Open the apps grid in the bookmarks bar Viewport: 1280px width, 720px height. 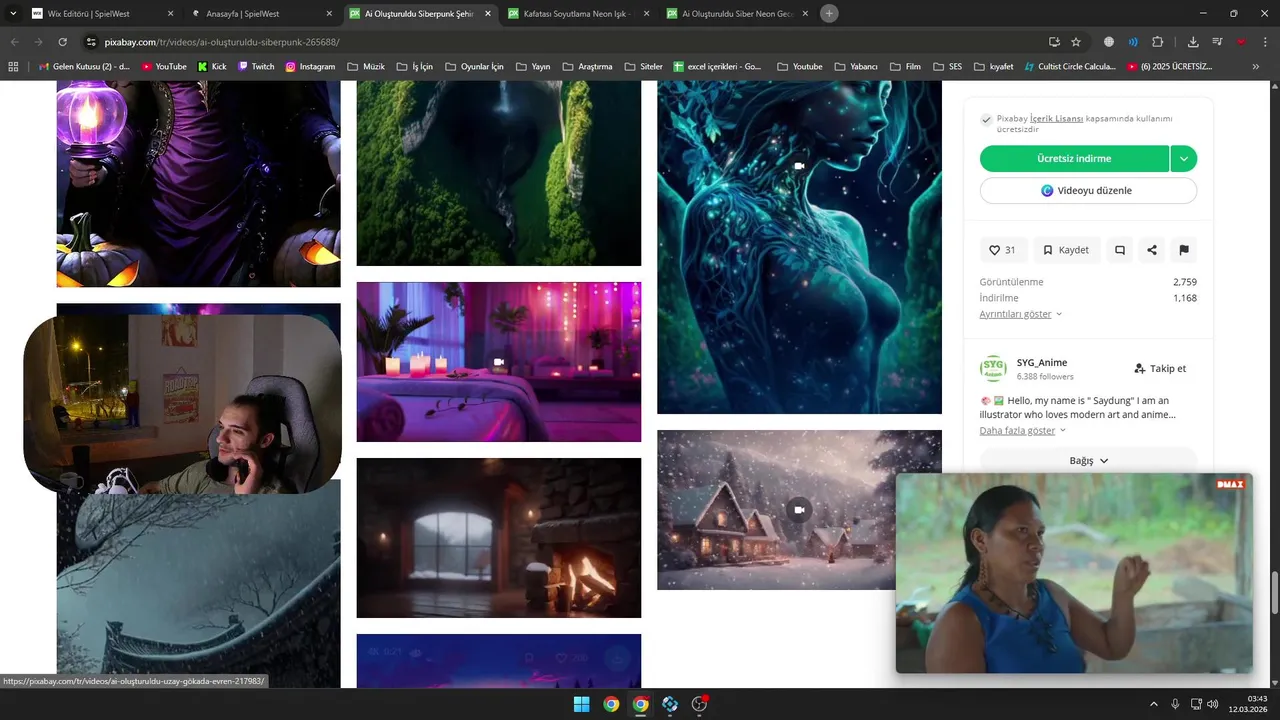13,66
